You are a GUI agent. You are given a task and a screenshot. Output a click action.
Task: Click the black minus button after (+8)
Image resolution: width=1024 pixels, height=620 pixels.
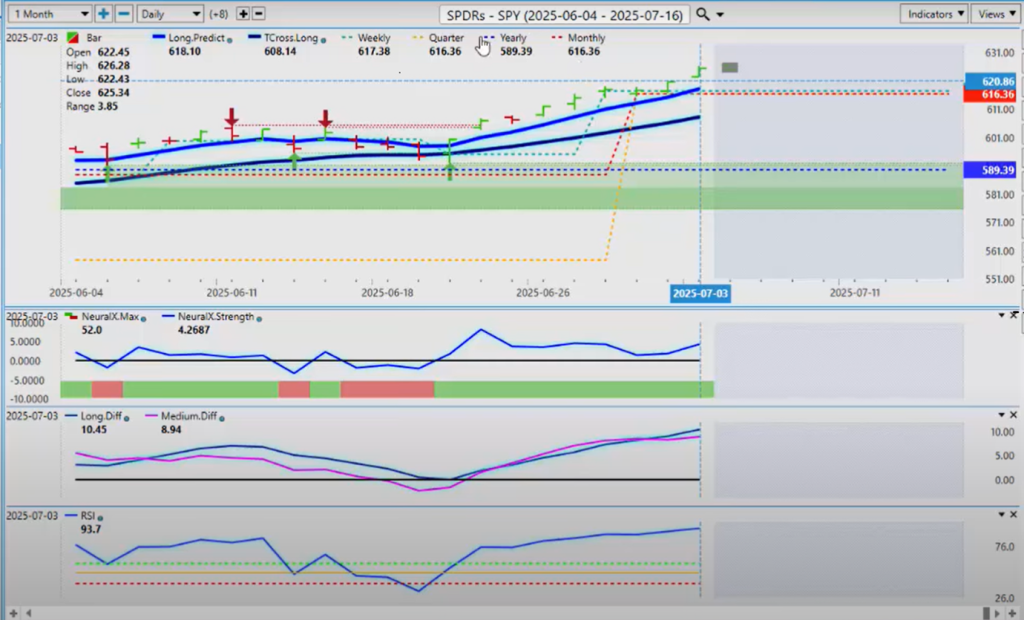pyautogui.click(x=259, y=14)
